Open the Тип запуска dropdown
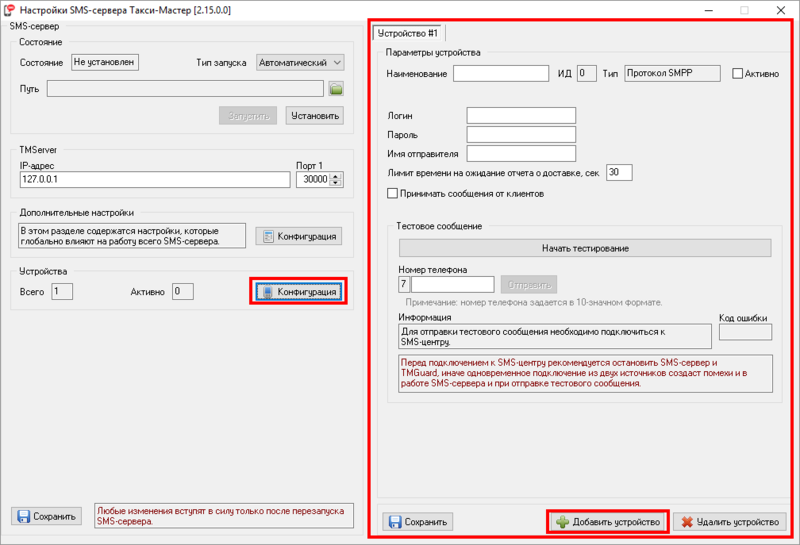The image size is (800, 545). [300, 62]
